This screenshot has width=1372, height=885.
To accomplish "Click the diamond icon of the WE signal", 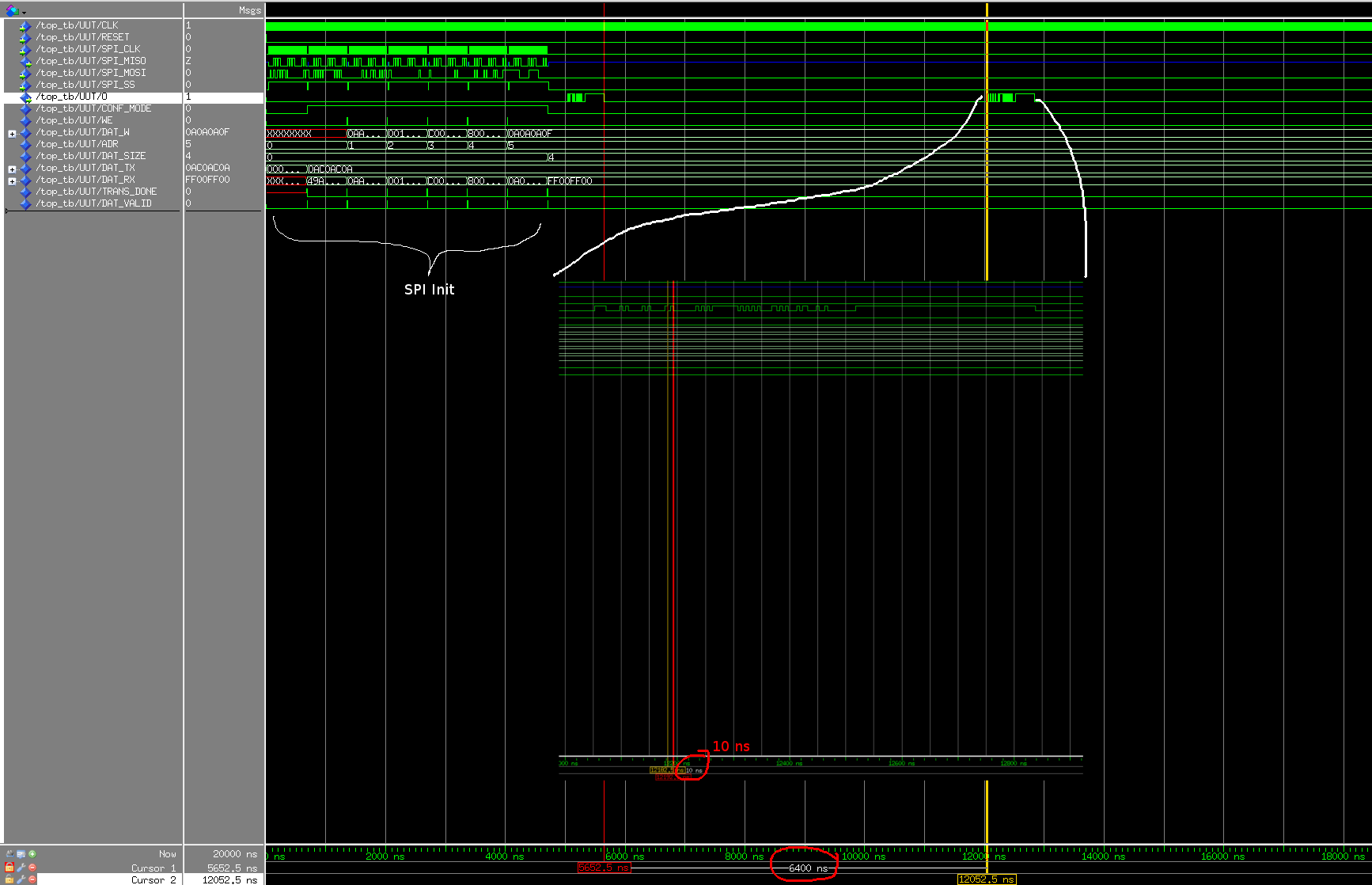I will pyautogui.click(x=25, y=120).
